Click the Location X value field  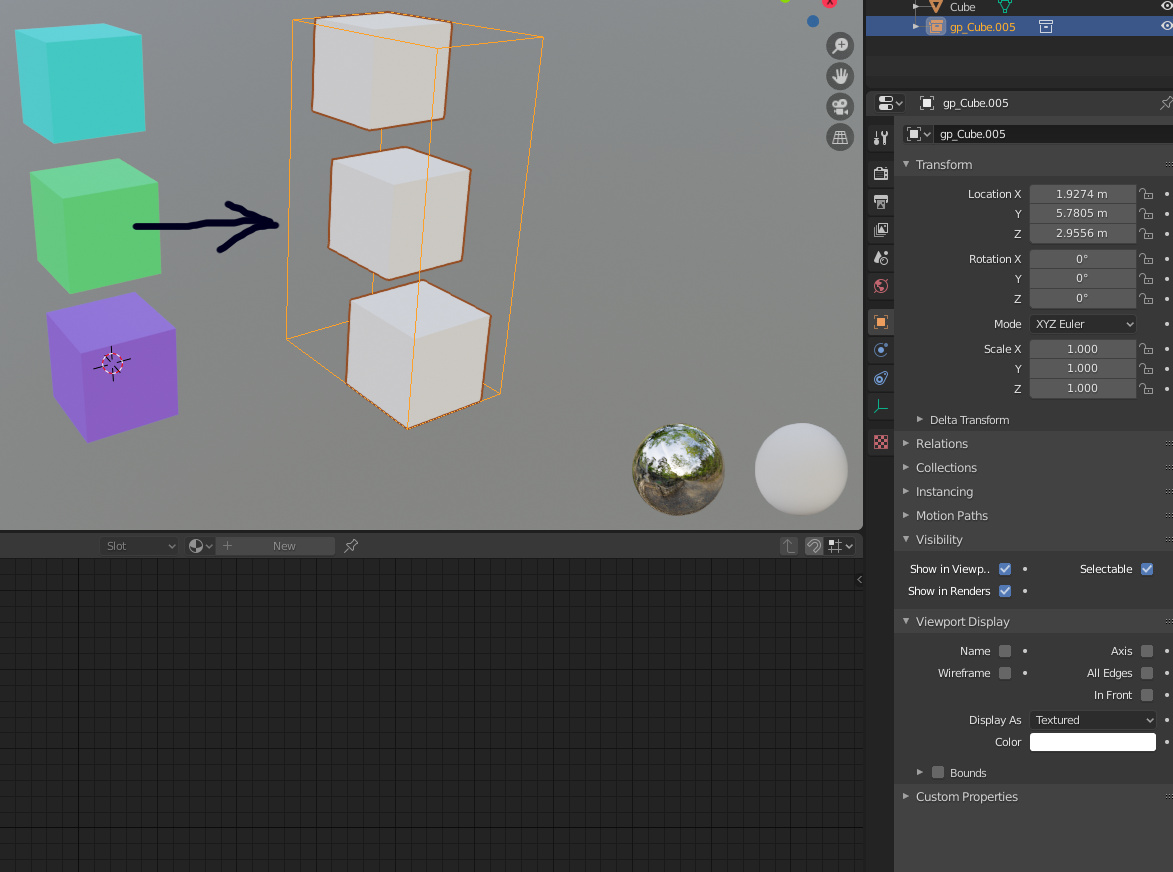(x=1082, y=194)
